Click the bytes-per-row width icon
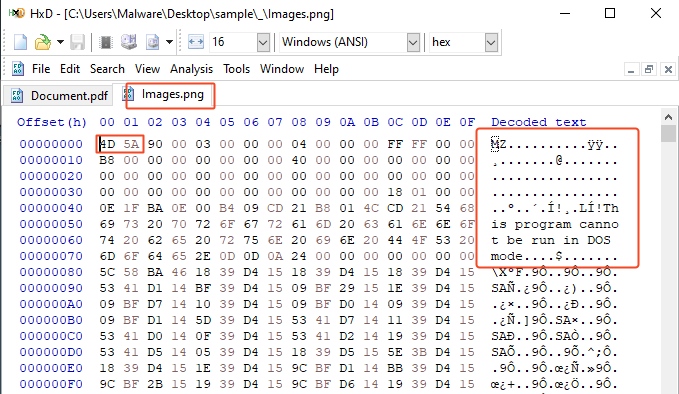The image size is (679, 394). click(x=196, y=42)
